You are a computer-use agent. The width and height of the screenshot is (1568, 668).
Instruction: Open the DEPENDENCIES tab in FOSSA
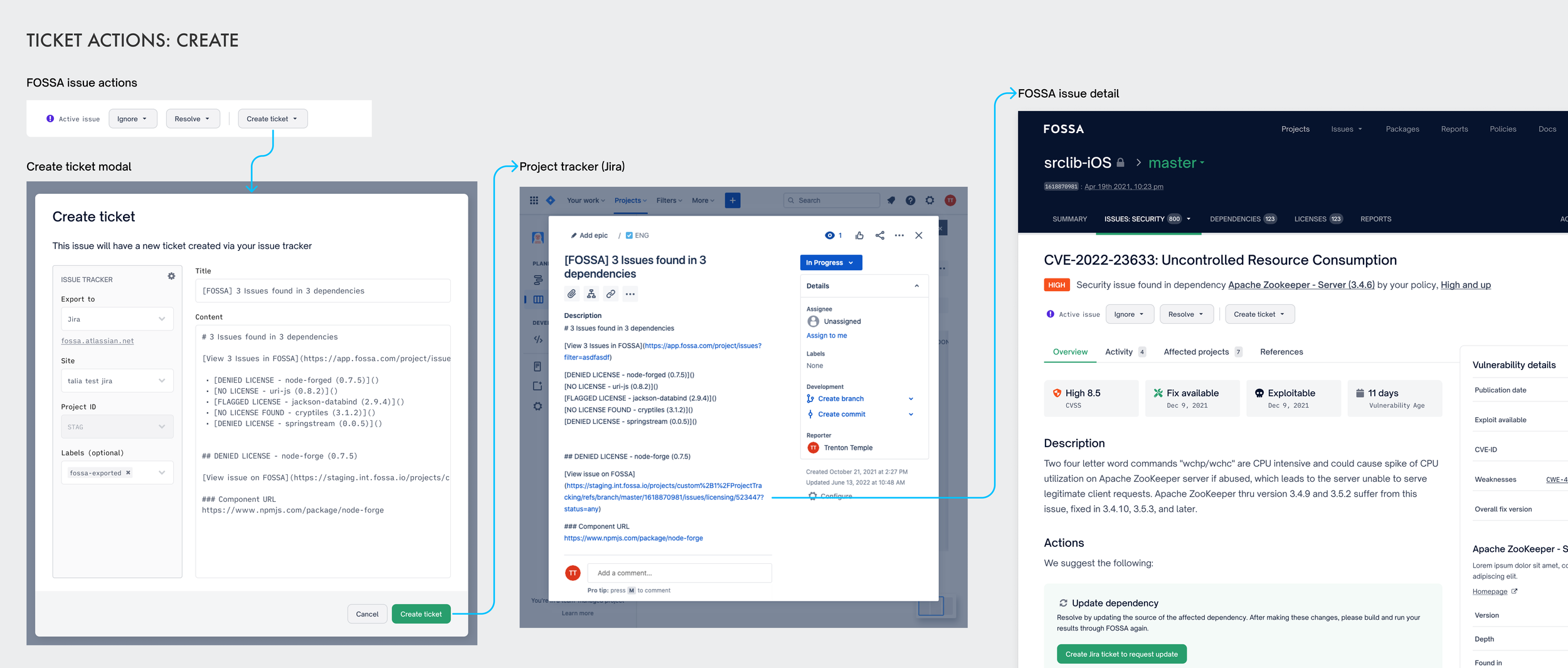coord(1242,219)
